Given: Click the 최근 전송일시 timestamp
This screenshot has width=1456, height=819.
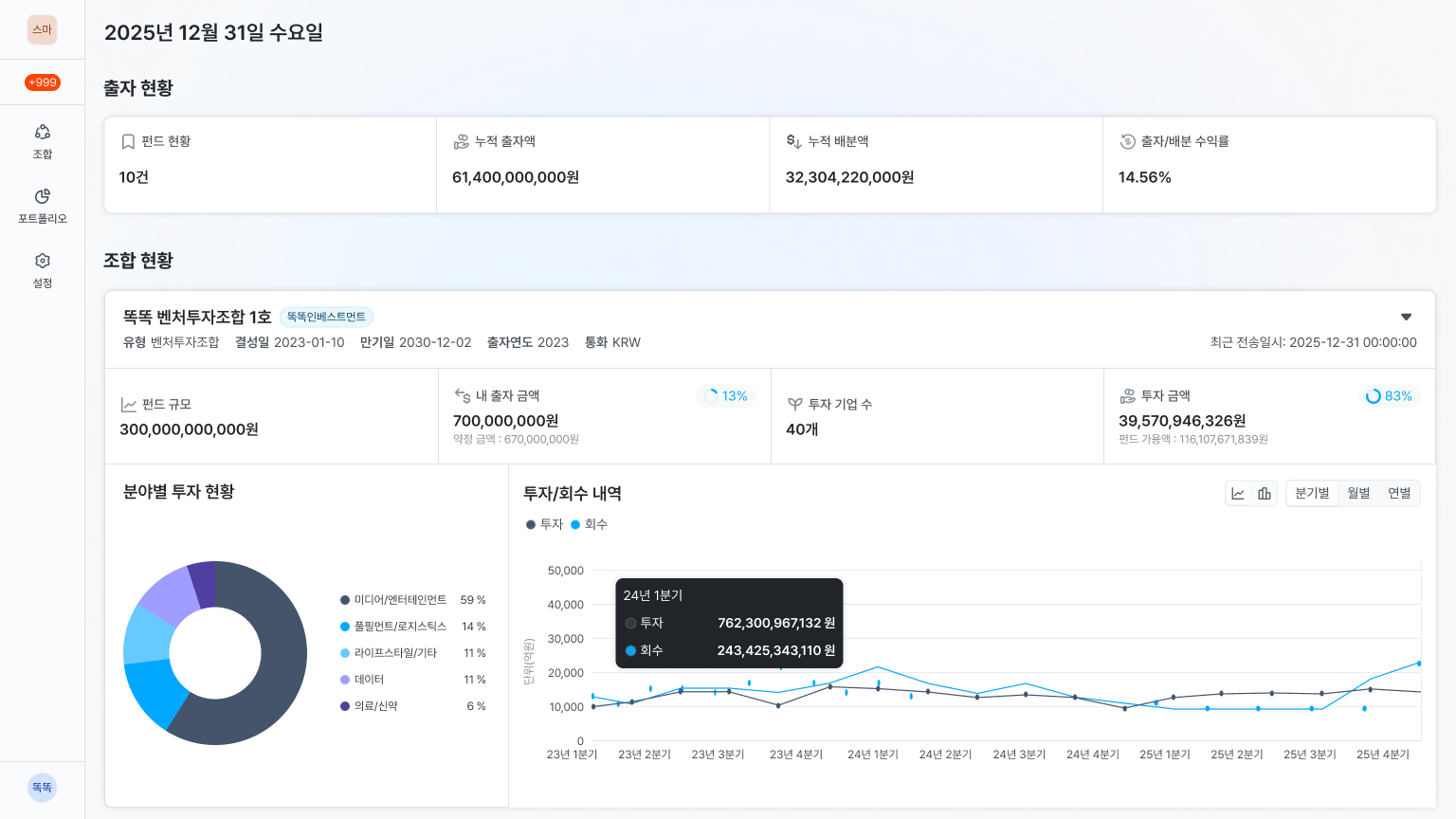Looking at the screenshot, I should point(1314,342).
